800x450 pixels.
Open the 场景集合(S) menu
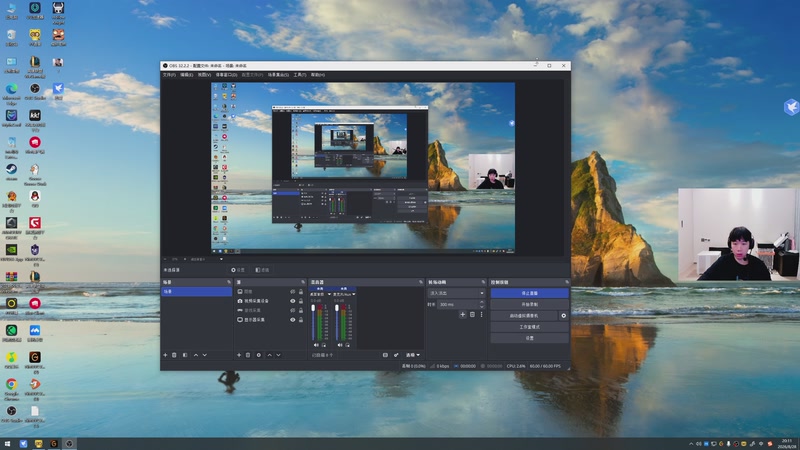pyautogui.click(x=279, y=75)
